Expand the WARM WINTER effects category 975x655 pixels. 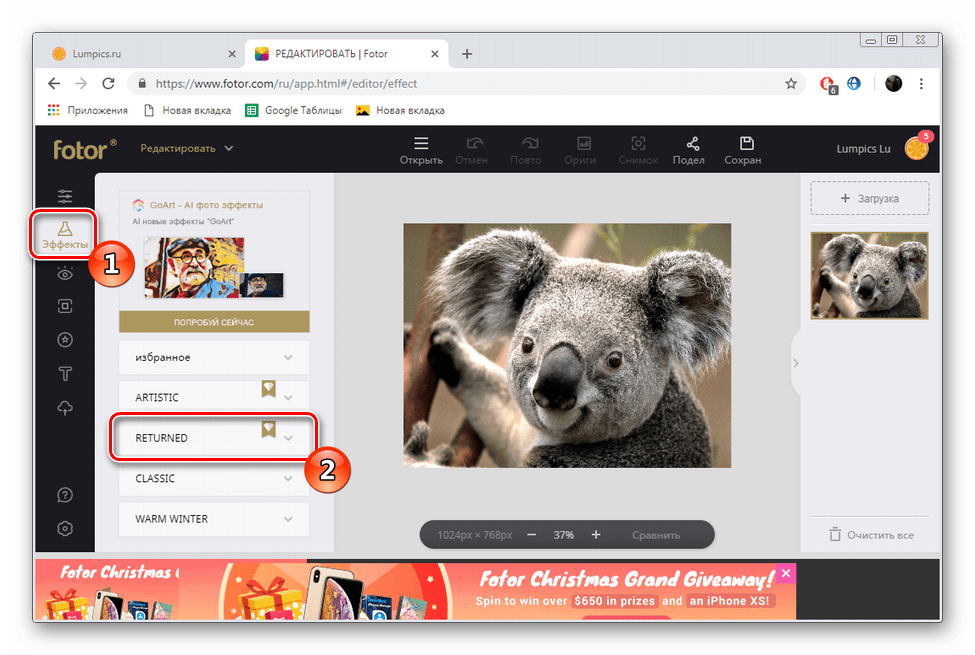214,519
